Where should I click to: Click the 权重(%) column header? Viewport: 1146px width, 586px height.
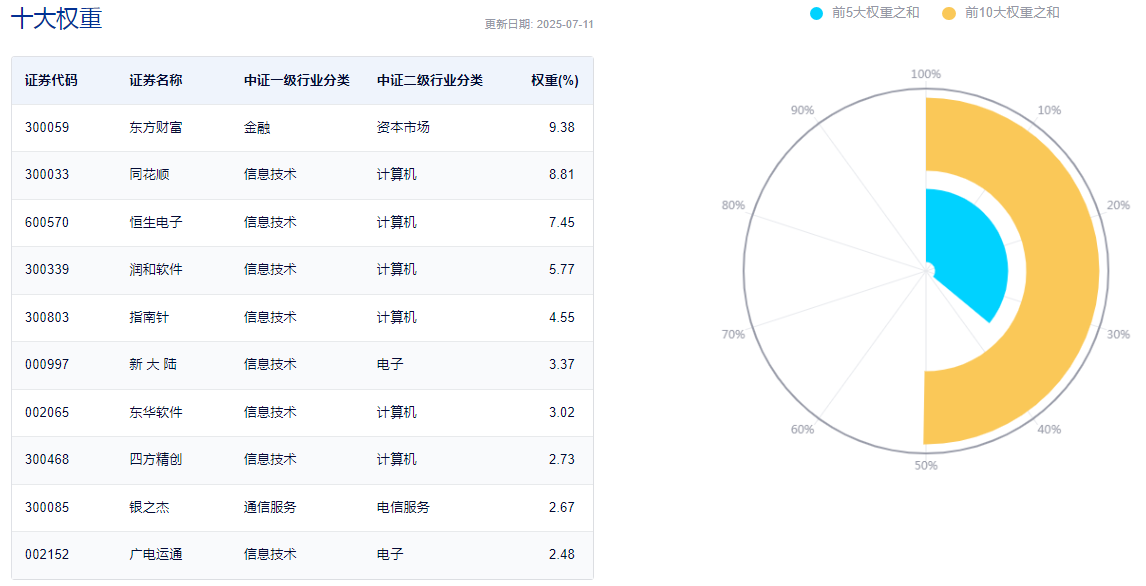(x=555, y=80)
